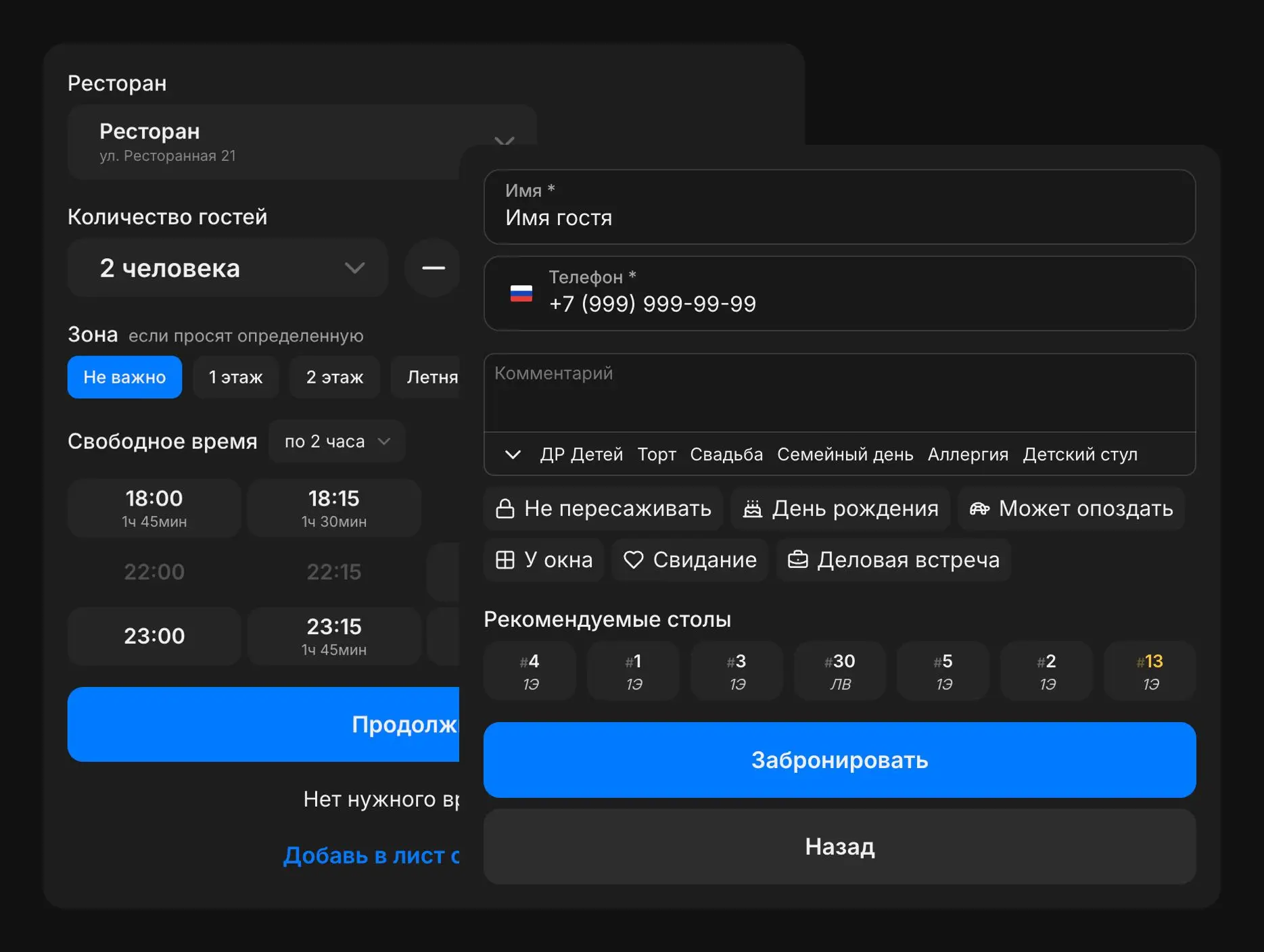Open the по 2 часа duration dropdown

[337, 442]
